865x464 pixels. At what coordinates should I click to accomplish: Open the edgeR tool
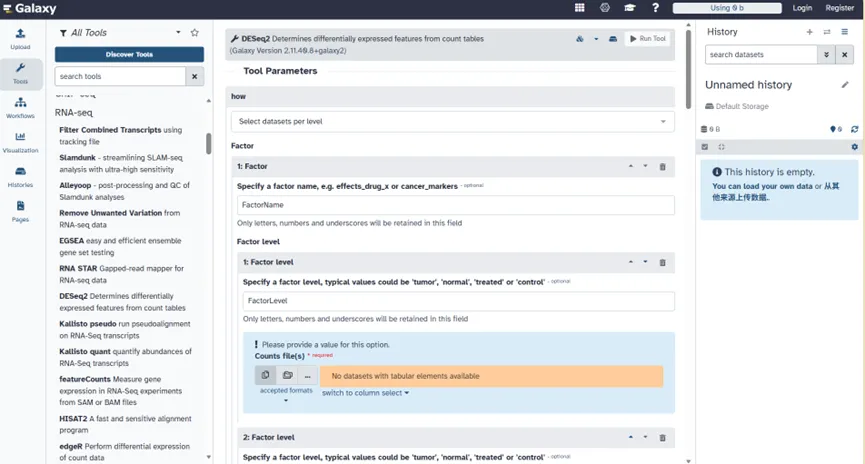tap(124, 452)
